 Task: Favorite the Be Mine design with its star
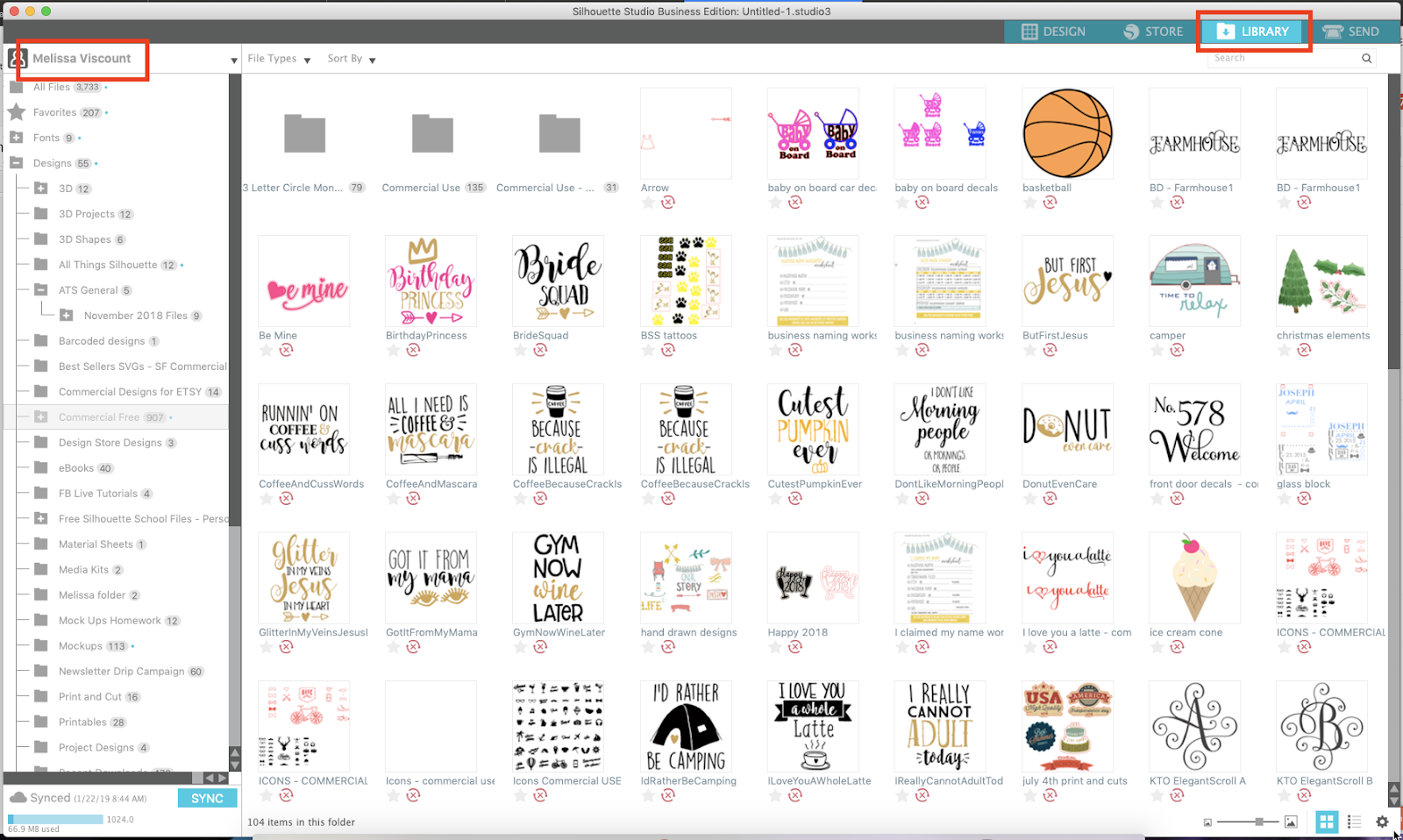[265, 349]
